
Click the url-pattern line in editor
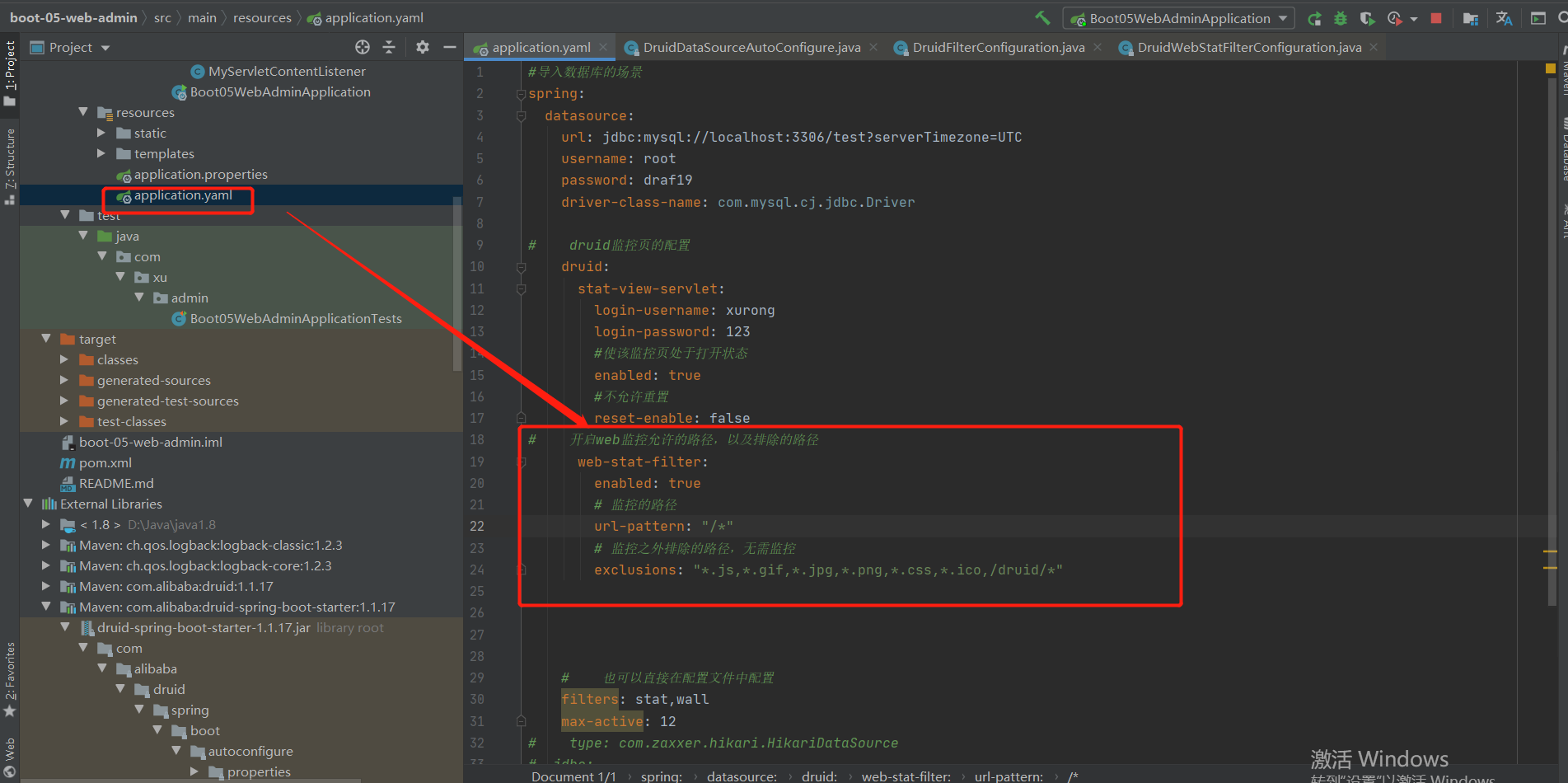pos(663,526)
